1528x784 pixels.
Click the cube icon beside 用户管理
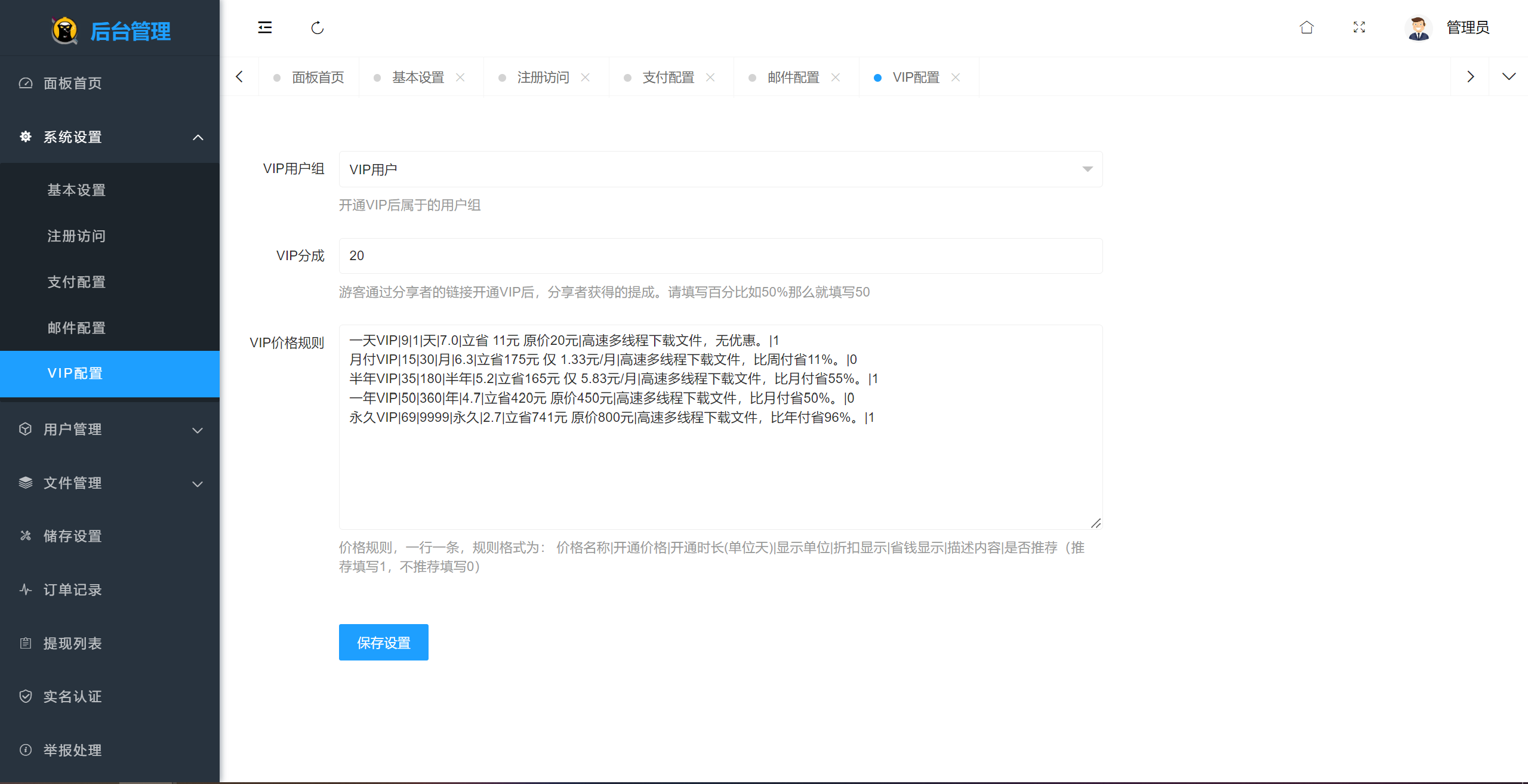[26, 429]
